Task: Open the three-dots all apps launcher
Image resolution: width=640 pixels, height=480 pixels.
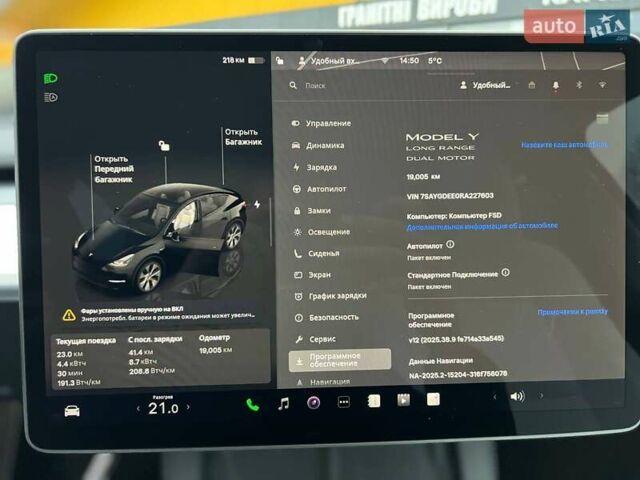Action: [x=344, y=402]
